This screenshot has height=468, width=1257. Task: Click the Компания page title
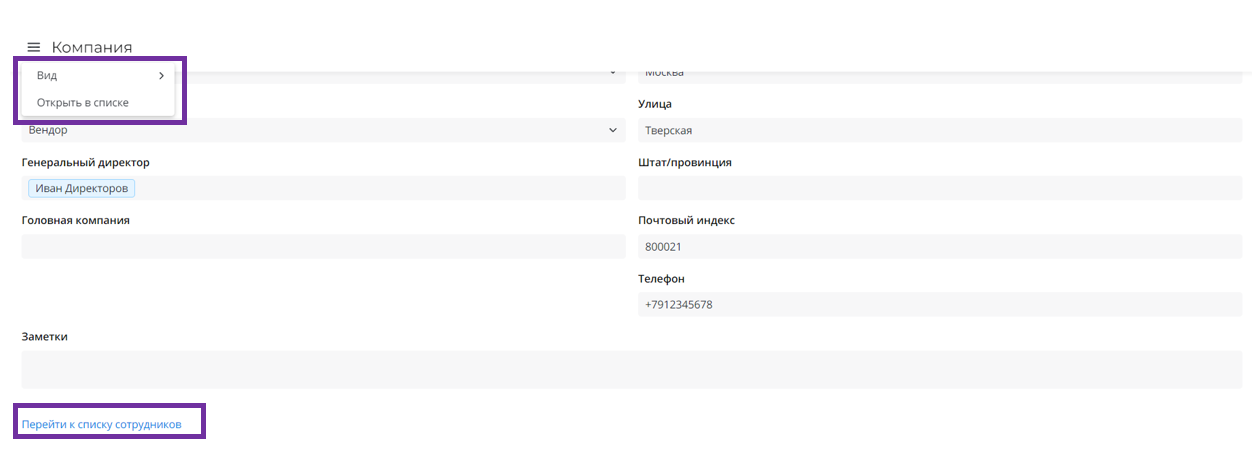click(x=92, y=47)
